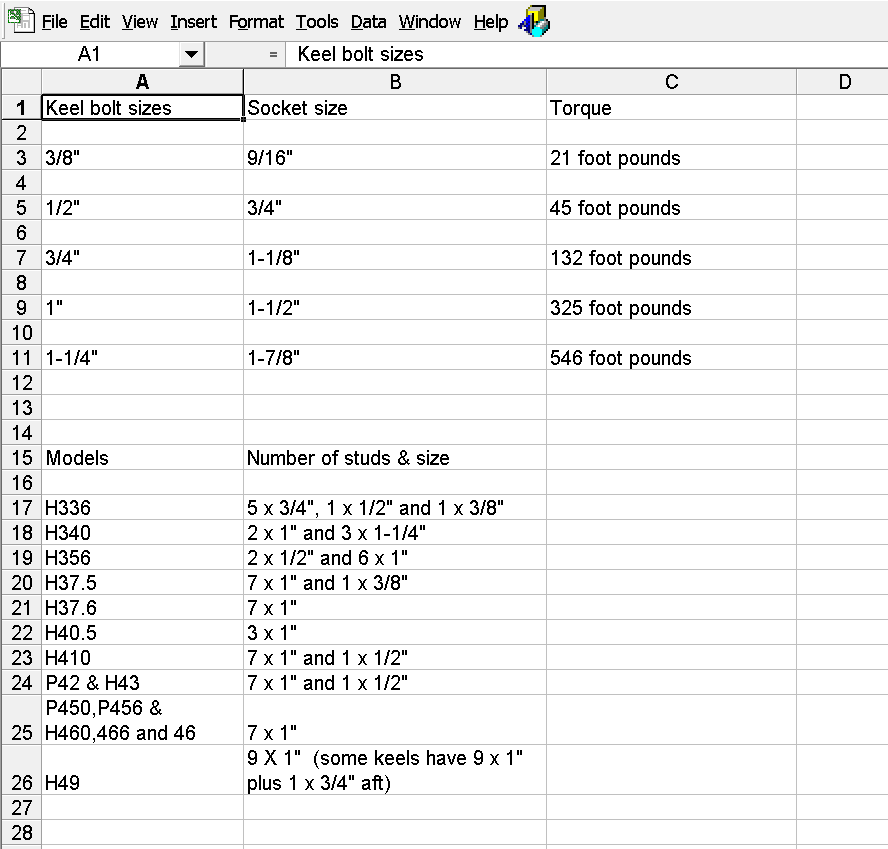The width and height of the screenshot is (888, 849).
Task: Select row 1 header
Action: (22, 108)
